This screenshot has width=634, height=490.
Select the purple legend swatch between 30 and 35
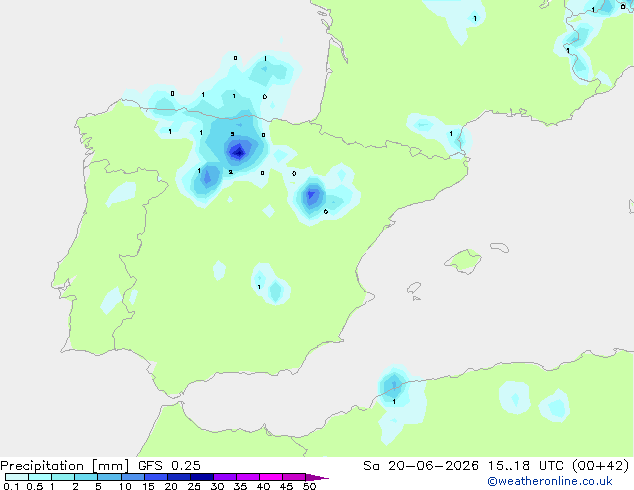224,477
